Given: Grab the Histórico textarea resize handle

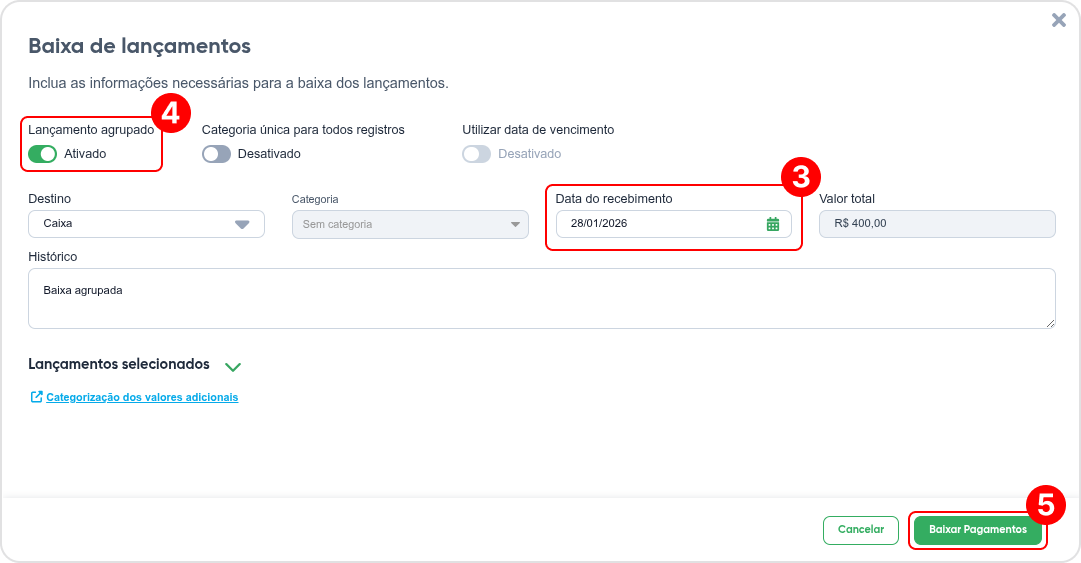Looking at the screenshot, I should (1050, 323).
